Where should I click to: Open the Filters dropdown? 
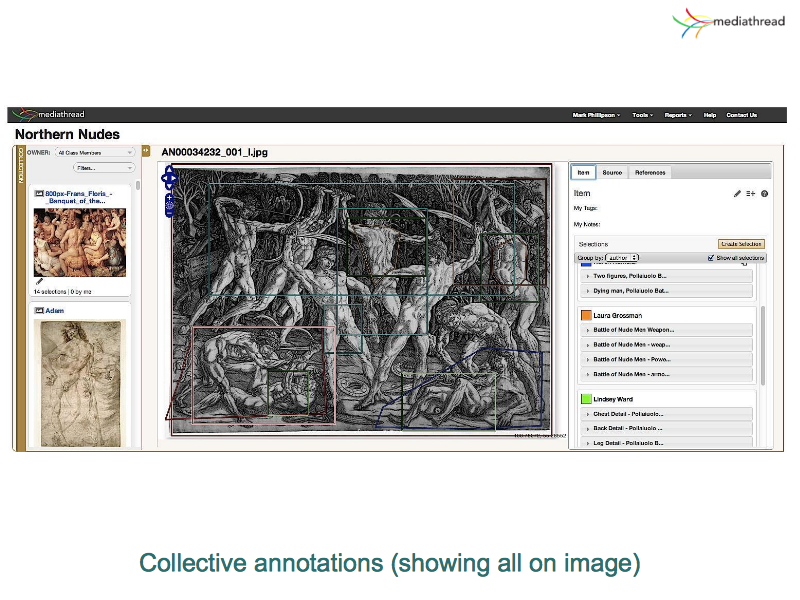(105, 168)
